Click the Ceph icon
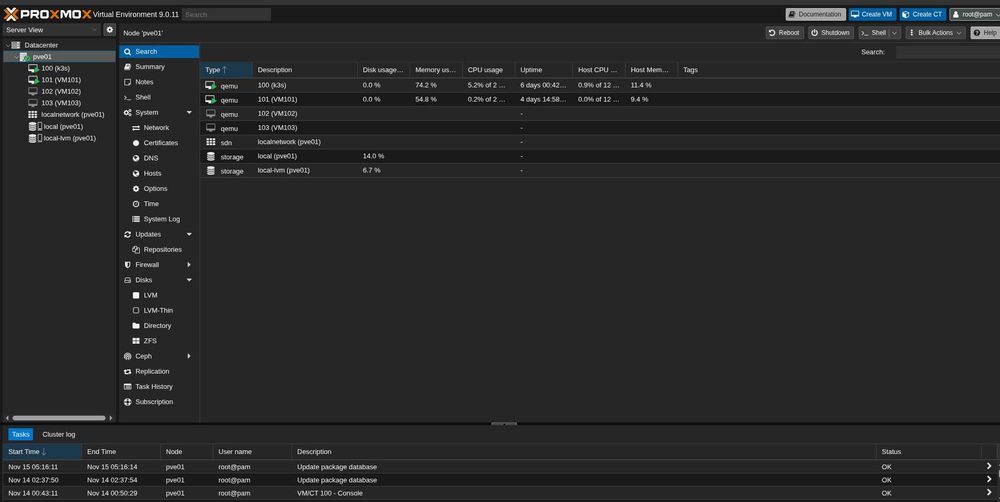Screen dimensions: 1000x502 click(128, 357)
